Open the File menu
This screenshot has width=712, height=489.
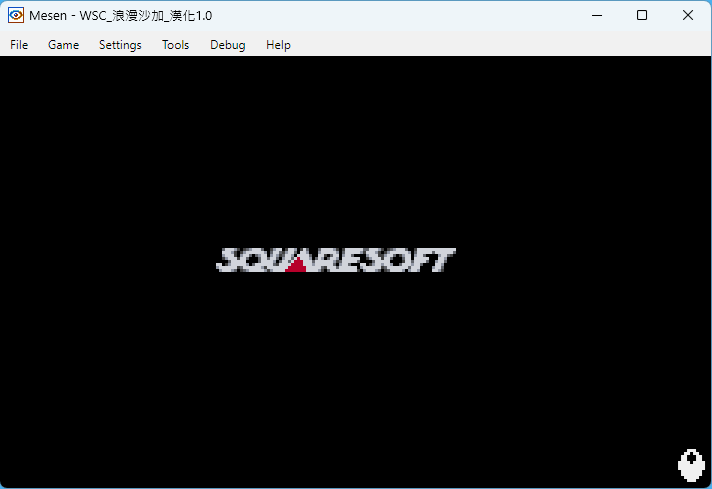[19, 45]
